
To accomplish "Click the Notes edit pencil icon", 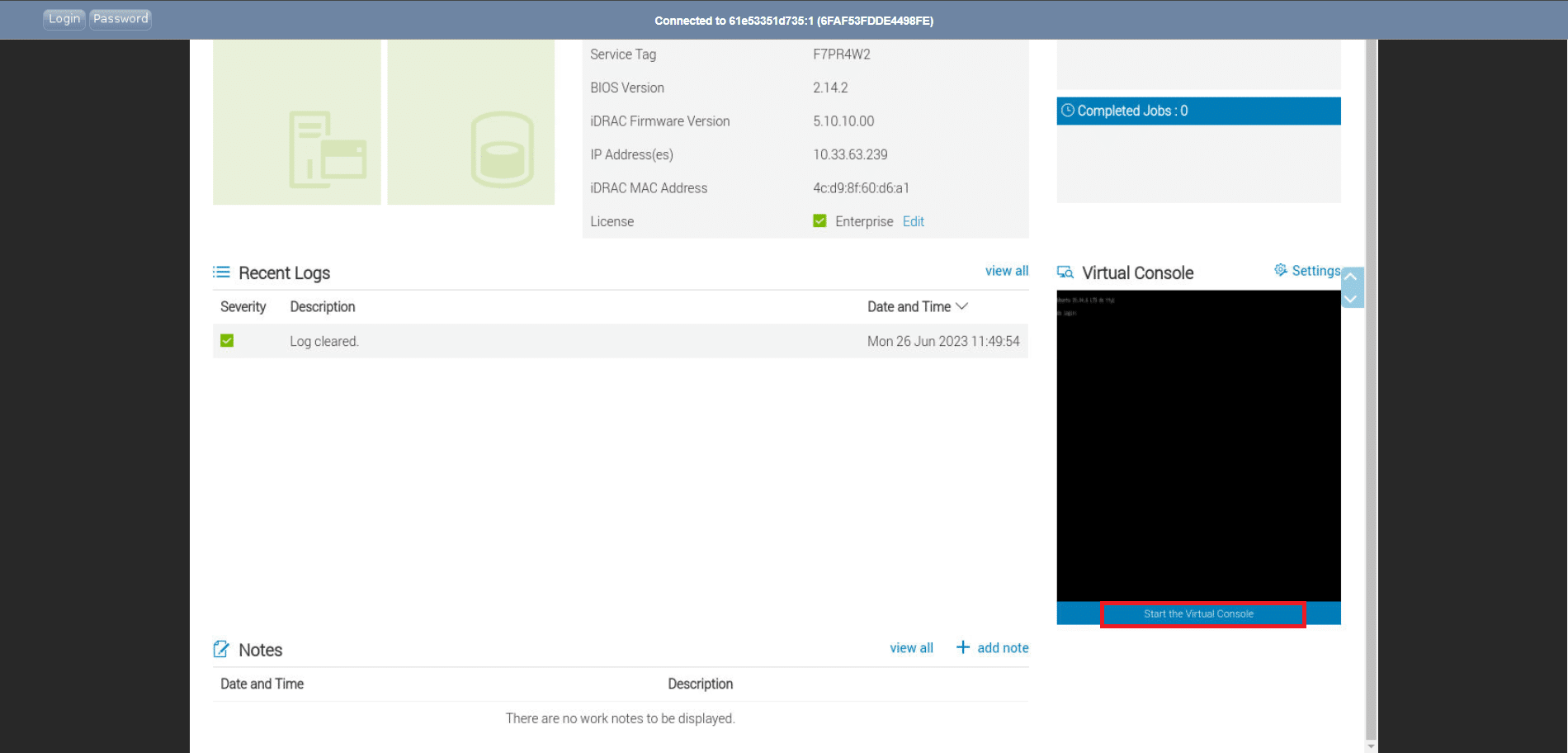I will point(221,650).
